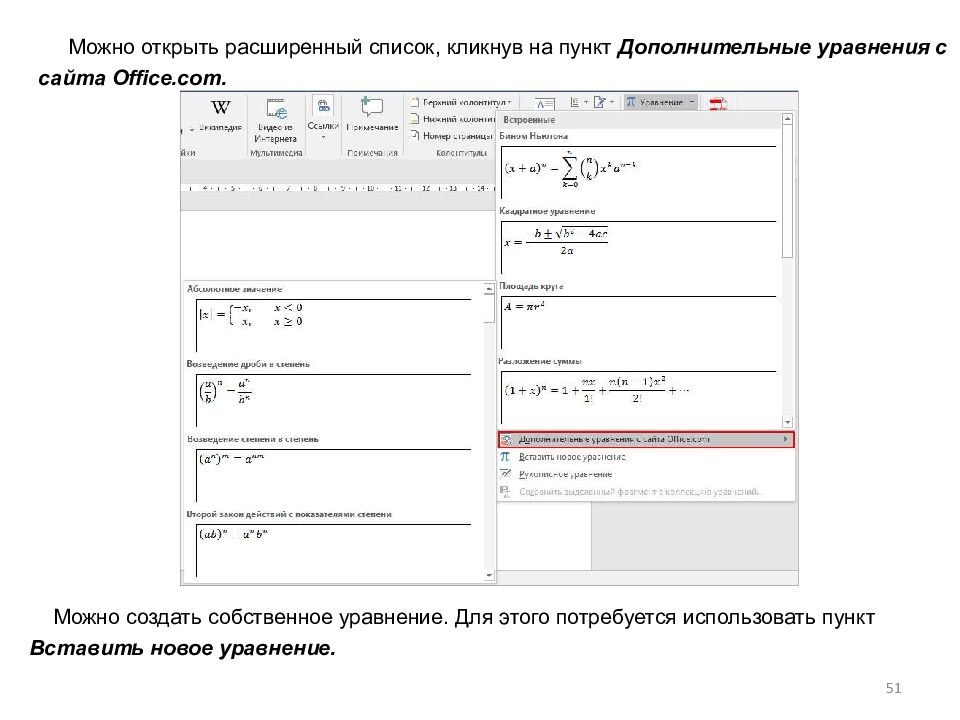Open Нижний колонтитул footer menu

point(453,119)
